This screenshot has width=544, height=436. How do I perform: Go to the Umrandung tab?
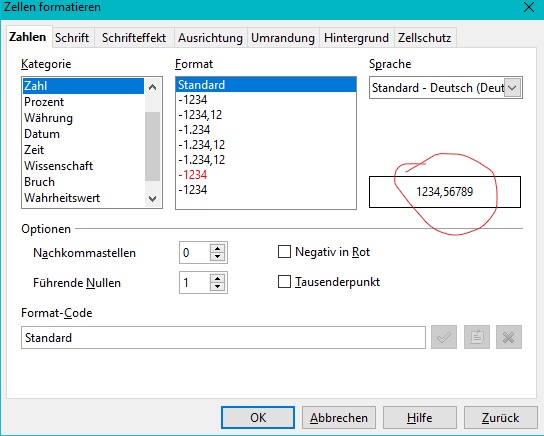(x=283, y=38)
